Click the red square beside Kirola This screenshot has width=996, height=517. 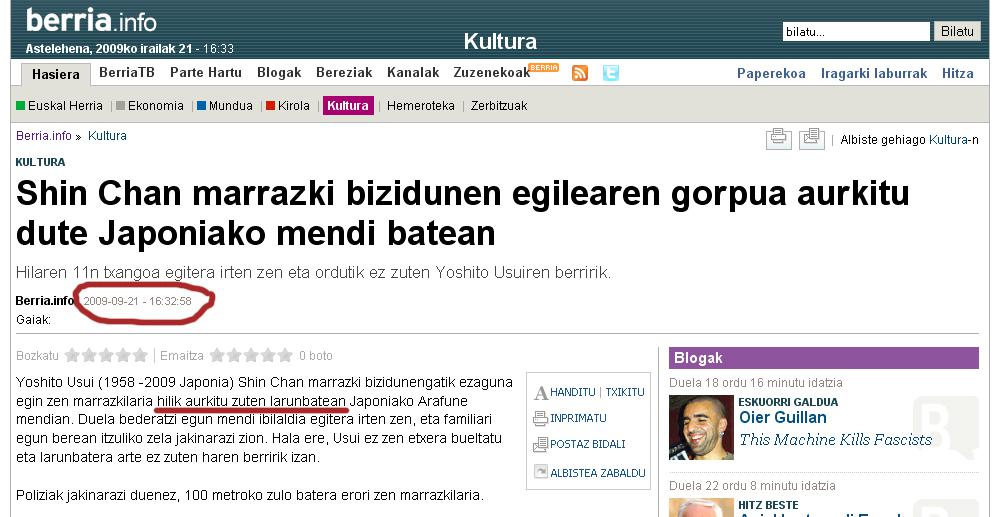click(x=270, y=106)
